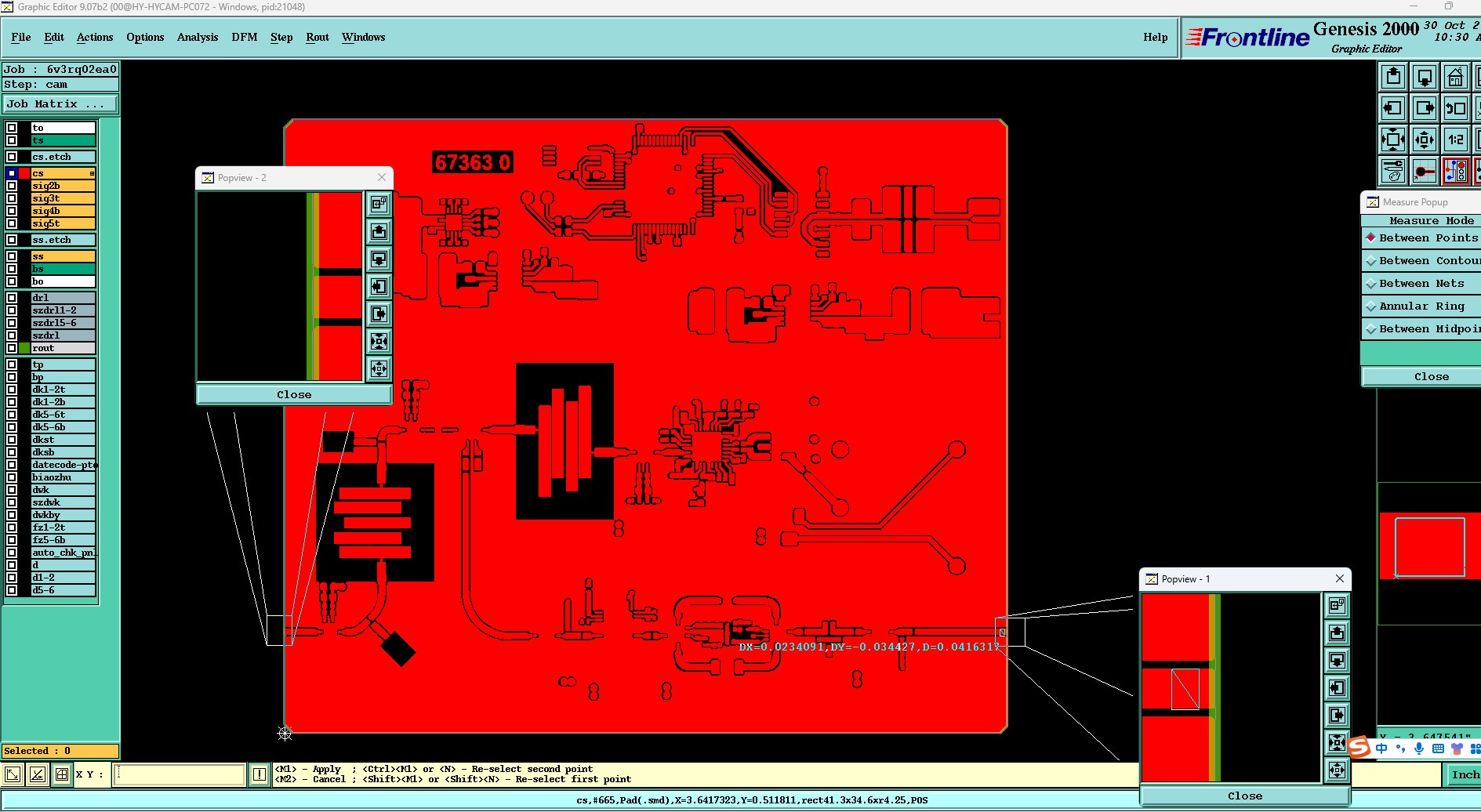
Task: Select the datecode-pte layer name
Action: (x=64, y=465)
